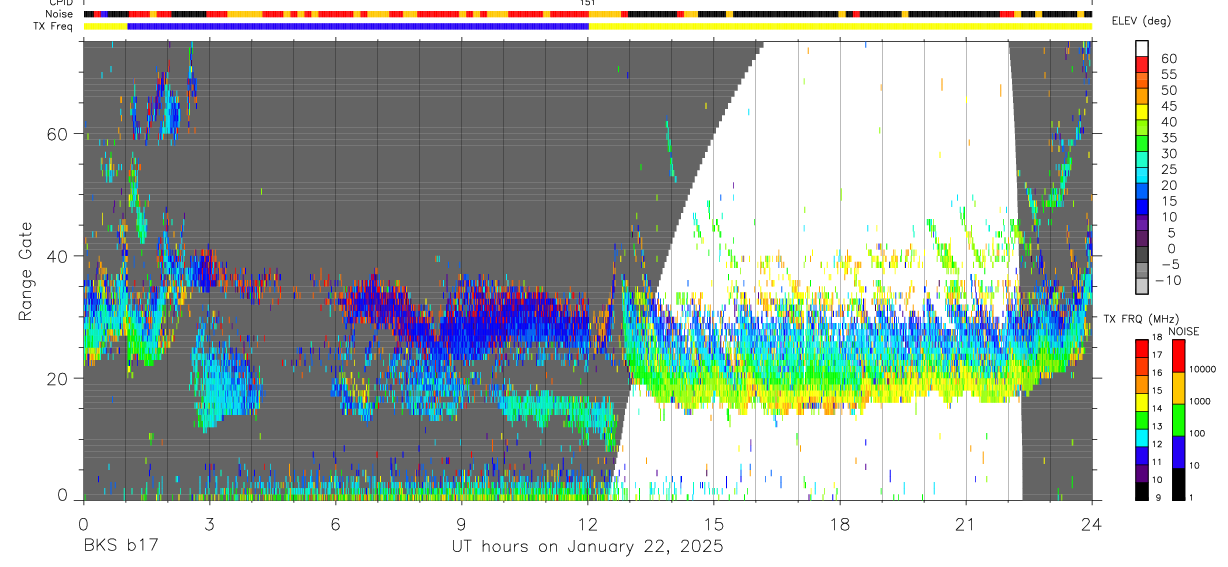Click the light gray bottom ELEV colorbar segment
1228x567 pixels.
click(x=1143, y=288)
